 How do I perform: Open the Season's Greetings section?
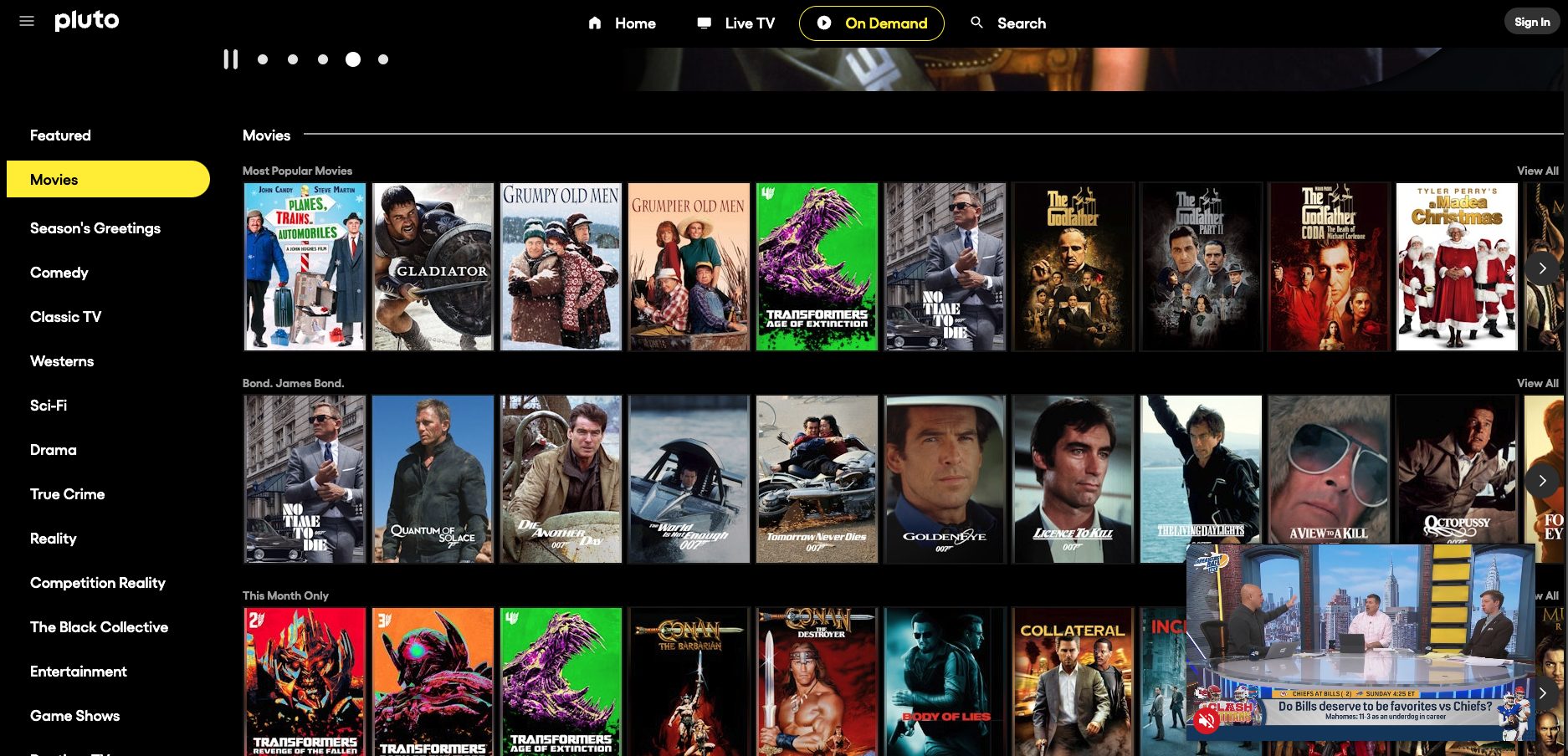click(95, 227)
